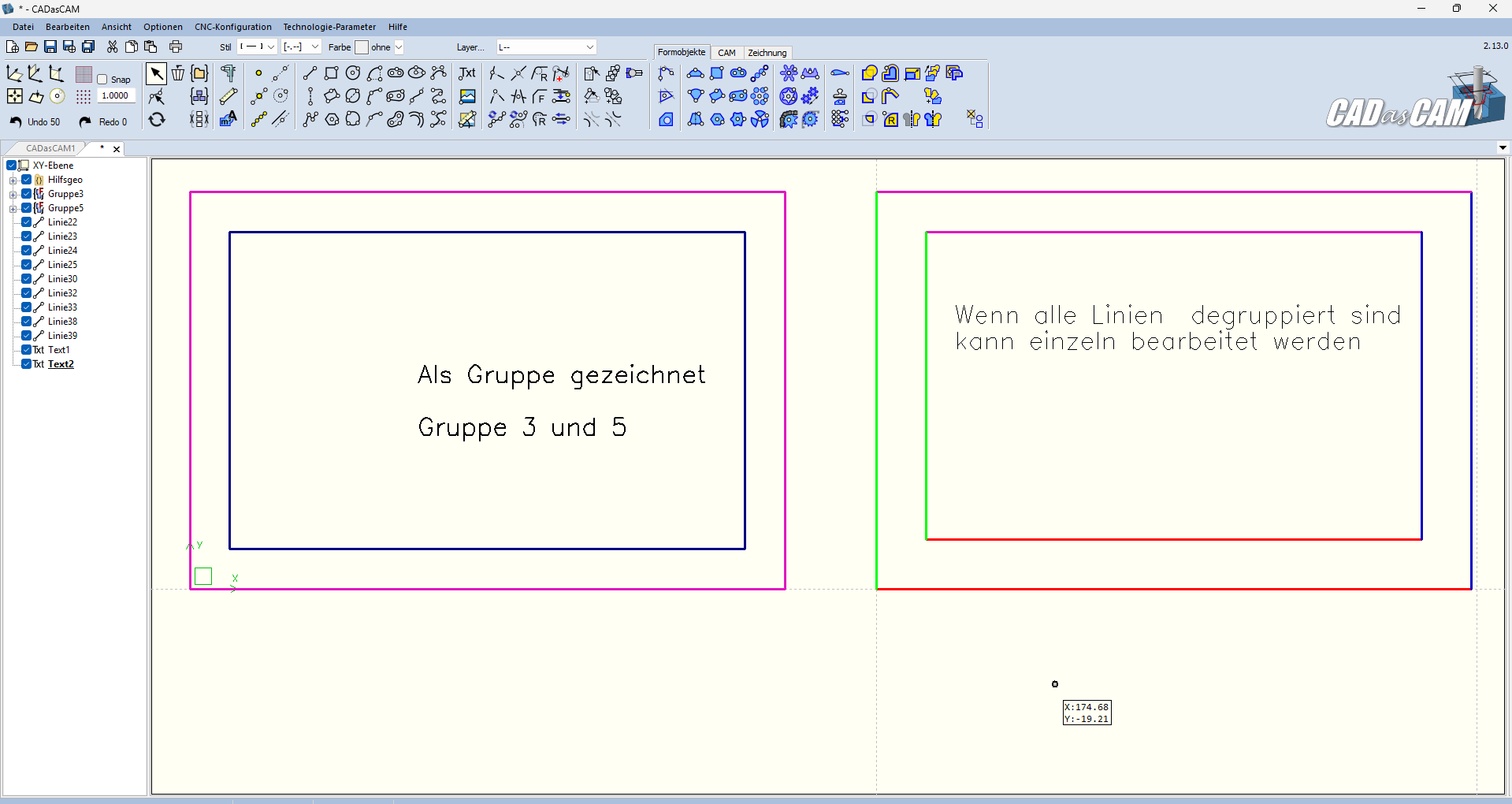Open the Stil line style dropdown
1512x804 pixels.
point(270,47)
